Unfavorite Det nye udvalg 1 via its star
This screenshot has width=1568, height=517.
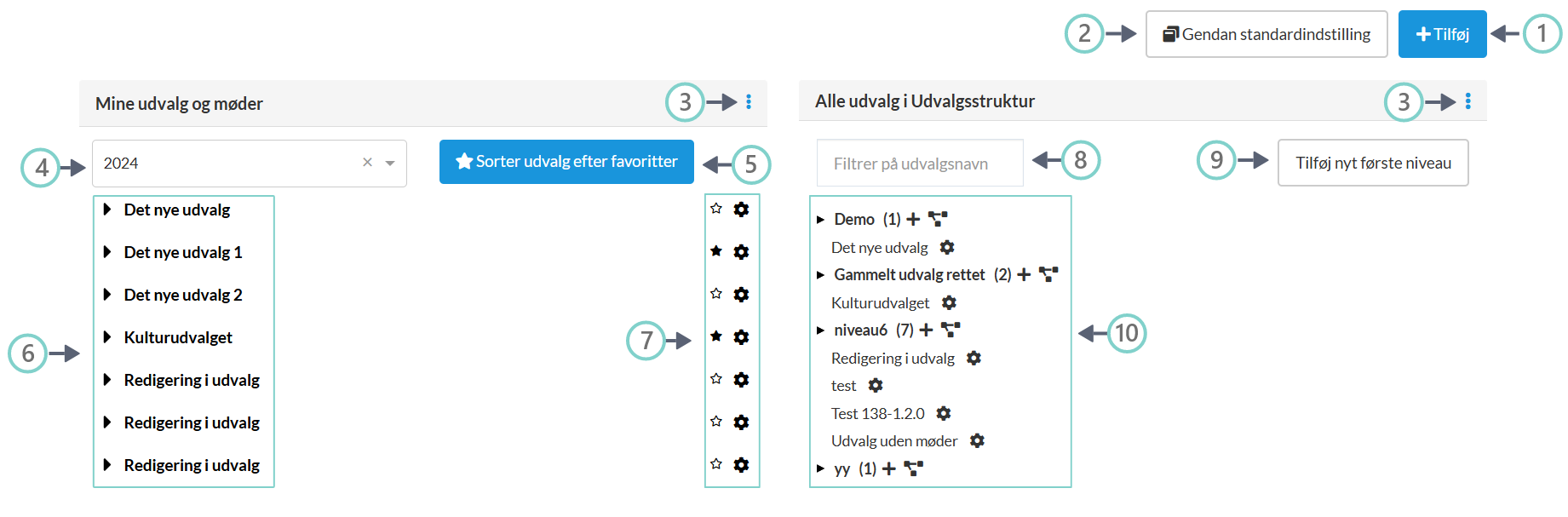pyautogui.click(x=716, y=251)
